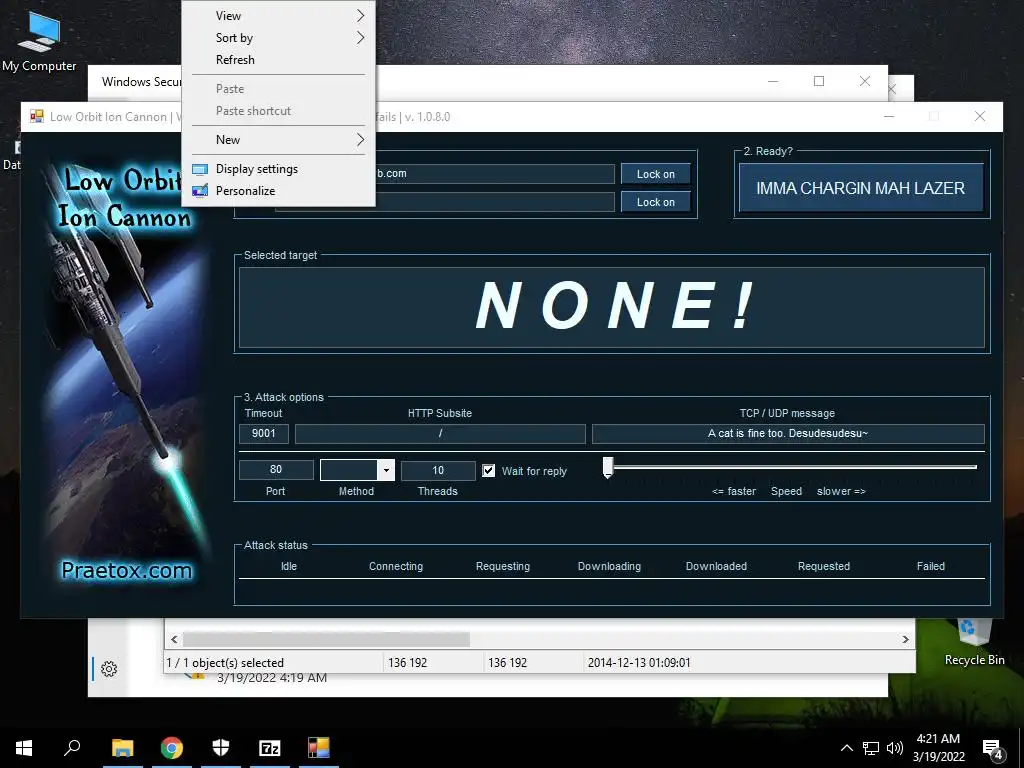The image size is (1024, 768).
Task: Select Display settings in context menu
Action: [x=279, y=169]
